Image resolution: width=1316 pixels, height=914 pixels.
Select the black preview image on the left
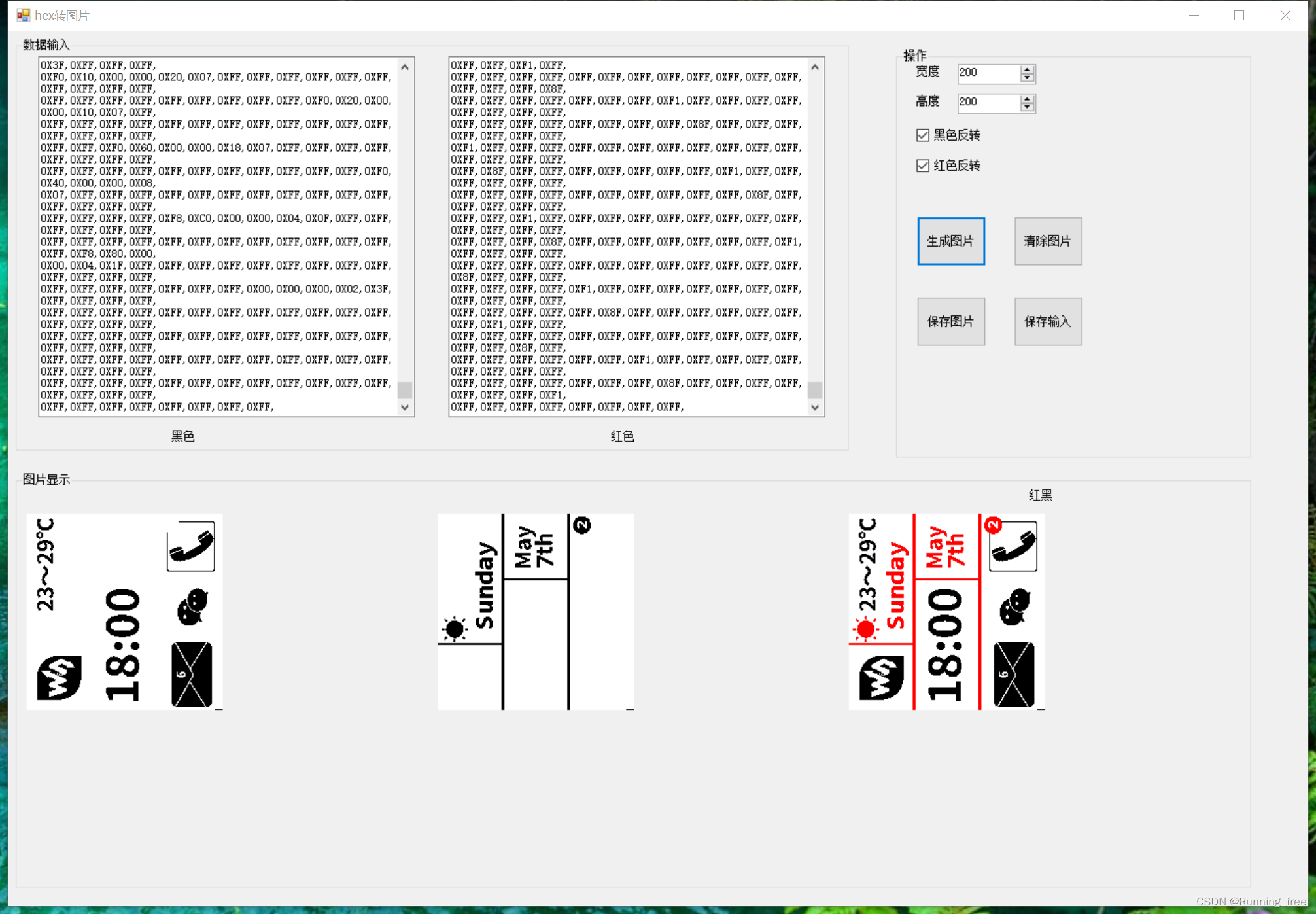coord(124,612)
